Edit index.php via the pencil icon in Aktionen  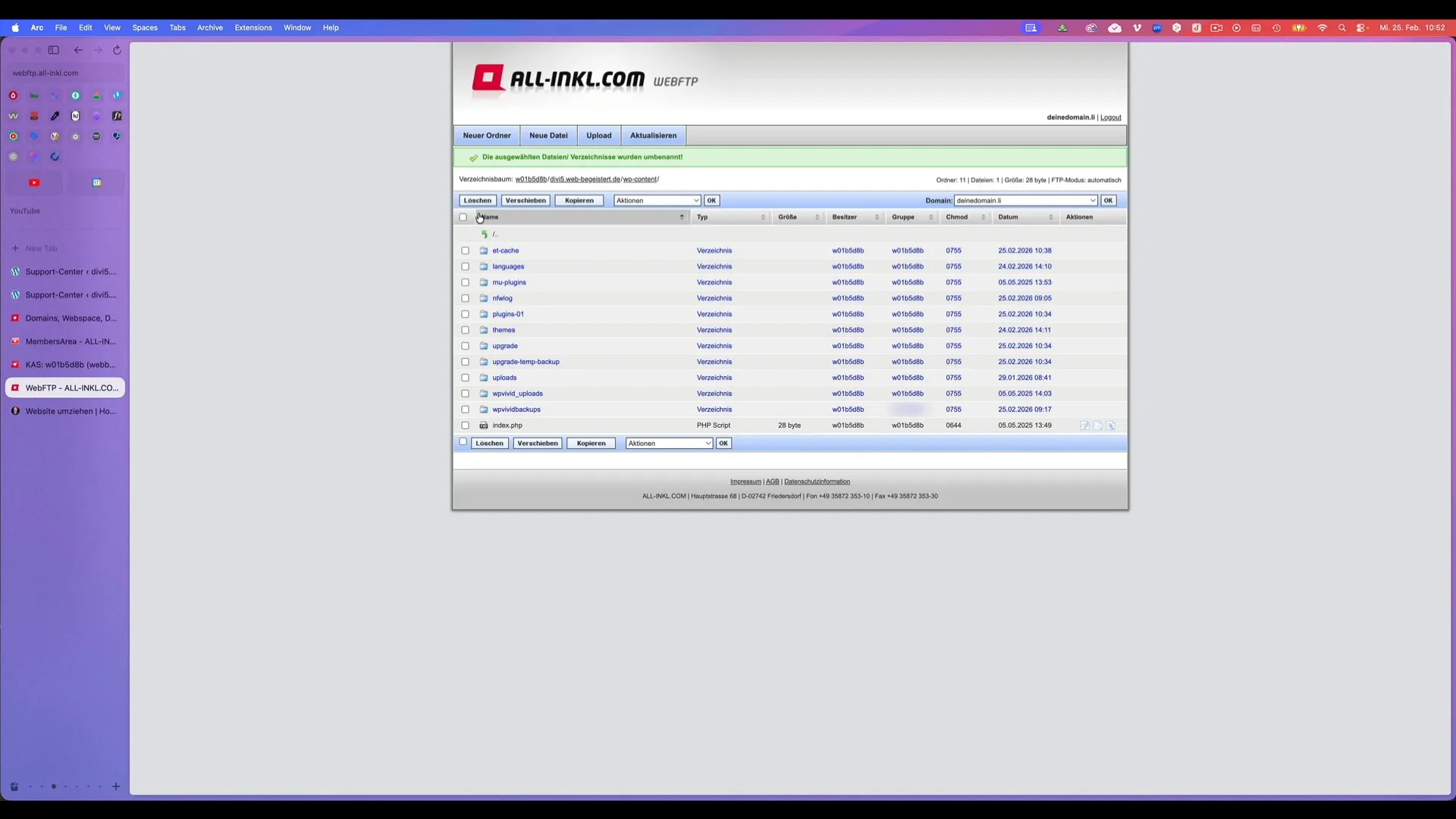click(1084, 425)
